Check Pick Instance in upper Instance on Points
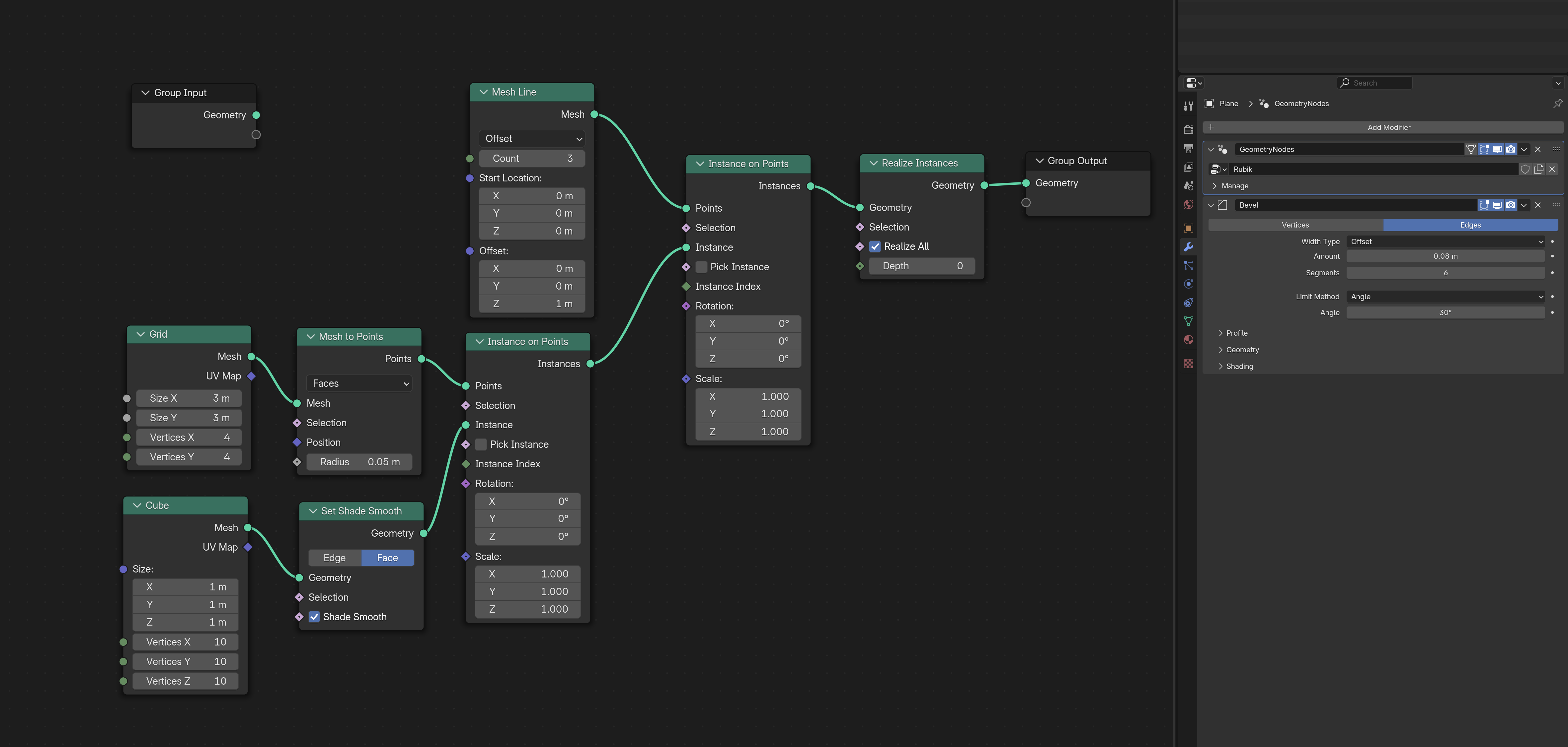The image size is (1568, 747). tap(701, 267)
